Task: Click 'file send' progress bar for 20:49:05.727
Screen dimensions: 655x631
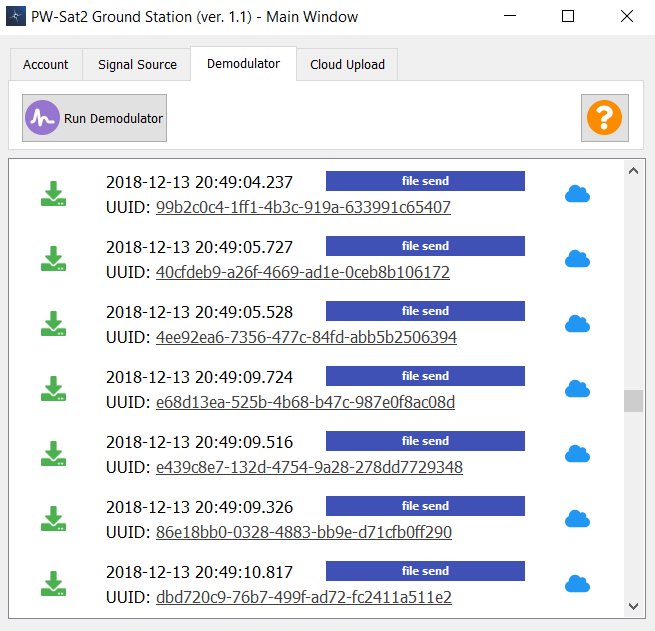Action: 425,246
